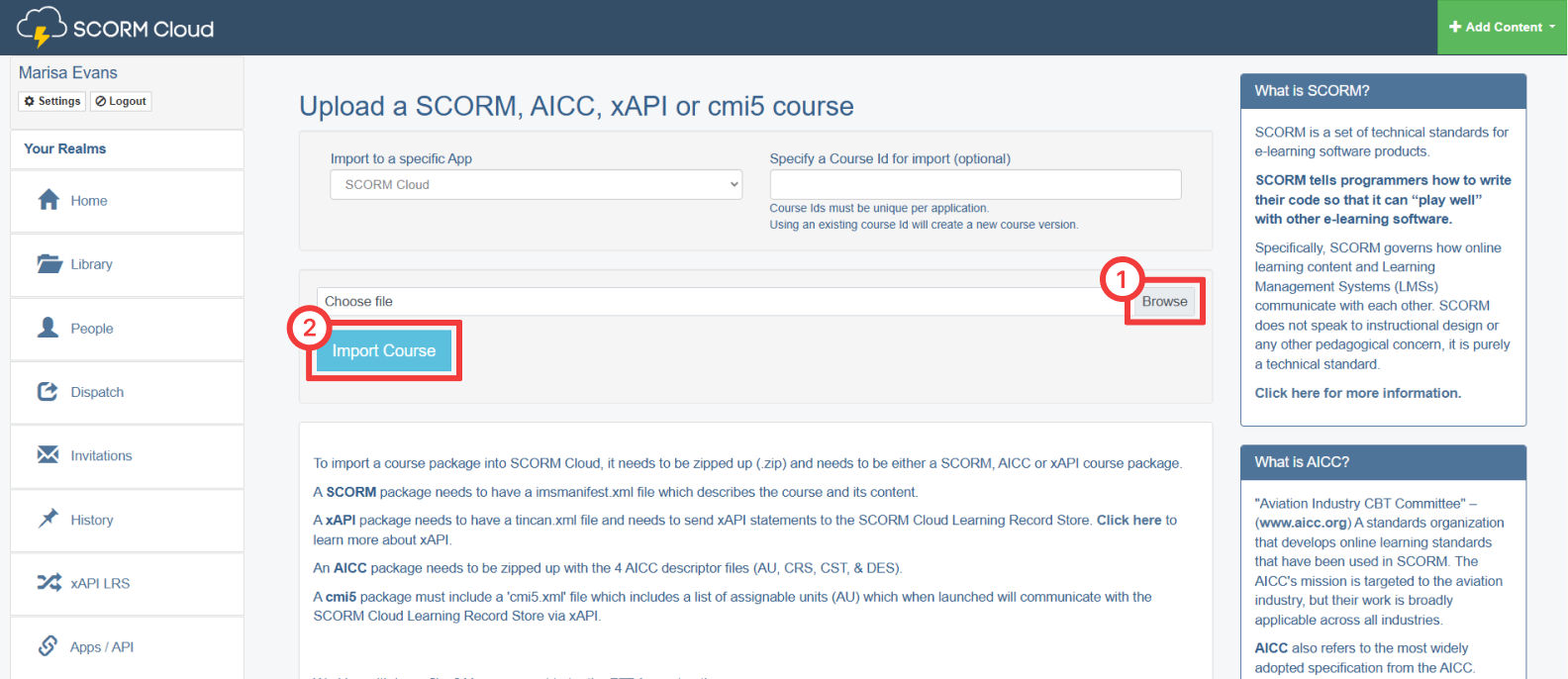The width and height of the screenshot is (1568, 679).
Task: Click the History pin icon
Action: click(49, 519)
